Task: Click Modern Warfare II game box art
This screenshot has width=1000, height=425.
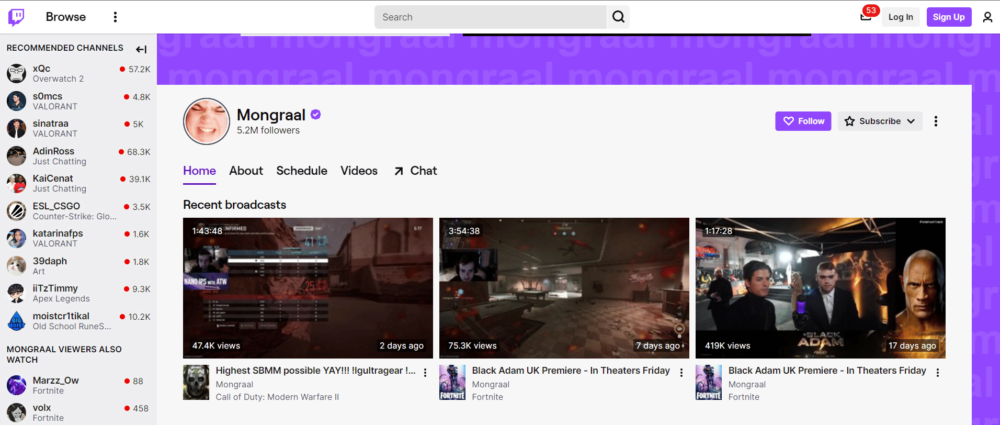Action: click(x=196, y=382)
